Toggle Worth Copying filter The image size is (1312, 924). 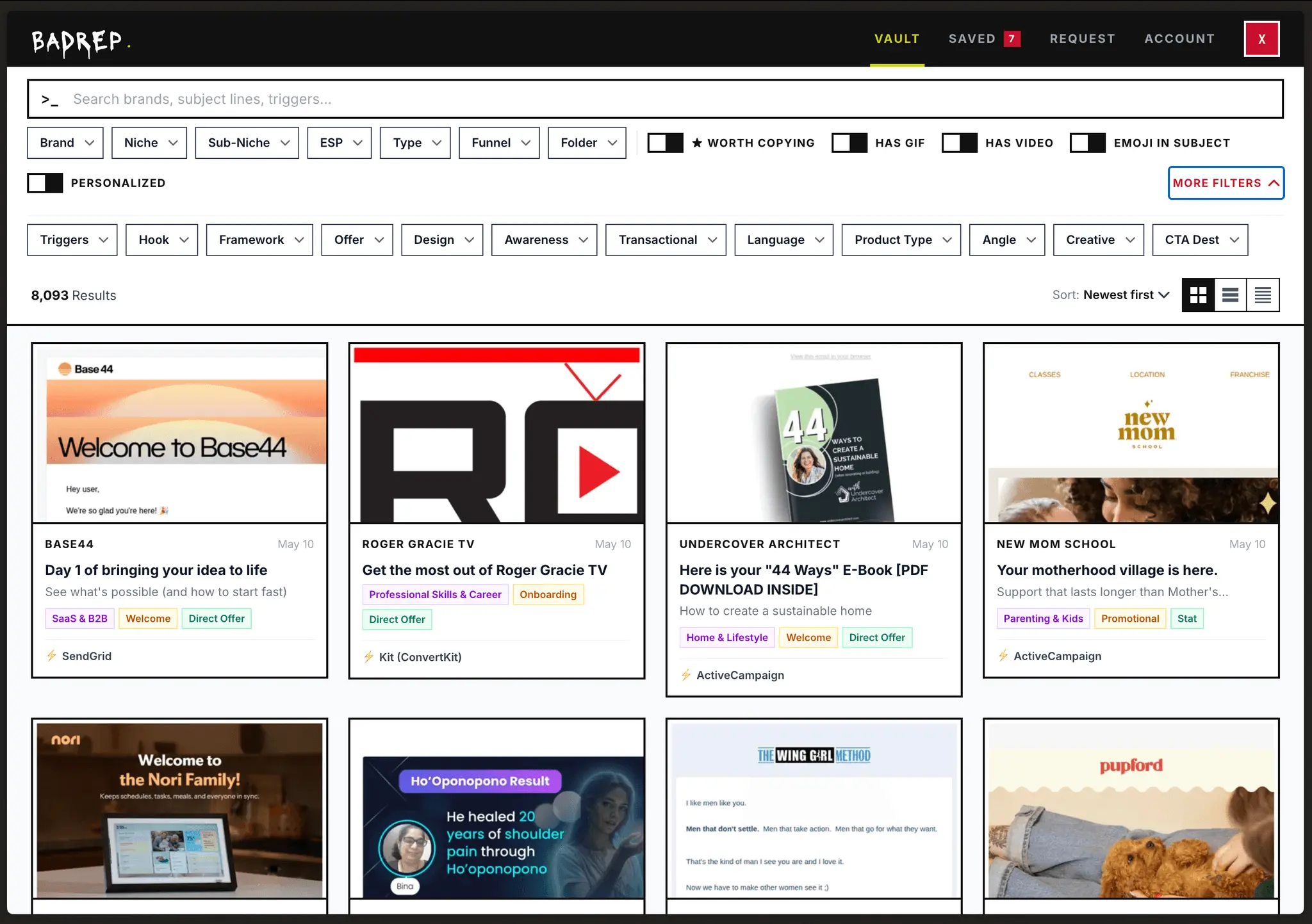pyautogui.click(x=665, y=143)
